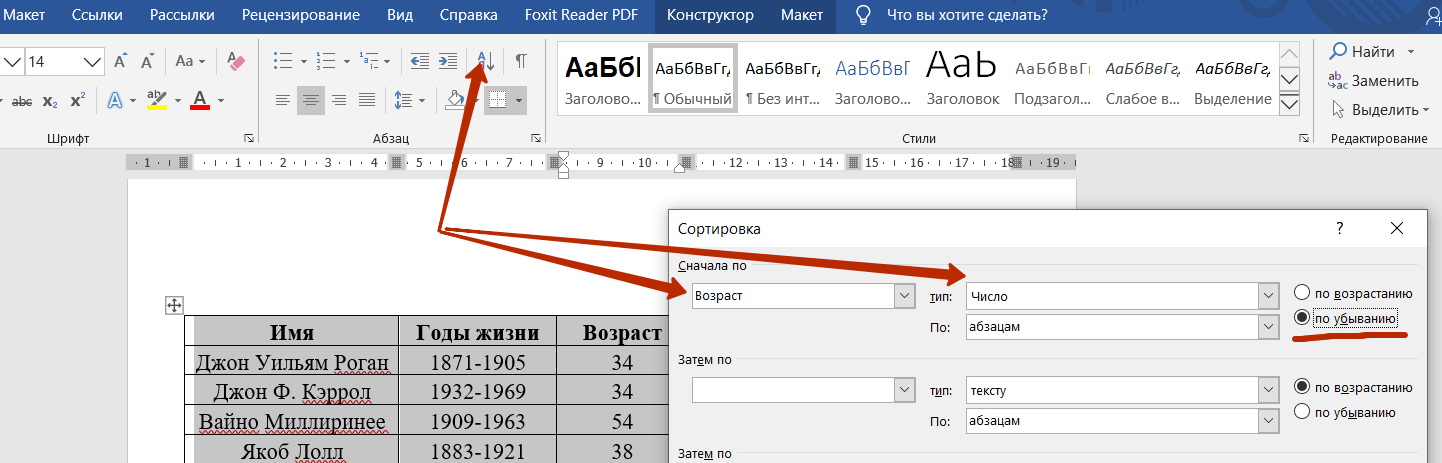Open the Стили pane dialog launcher
Screen dimensions: 1442x463
(x=1303, y=138)
